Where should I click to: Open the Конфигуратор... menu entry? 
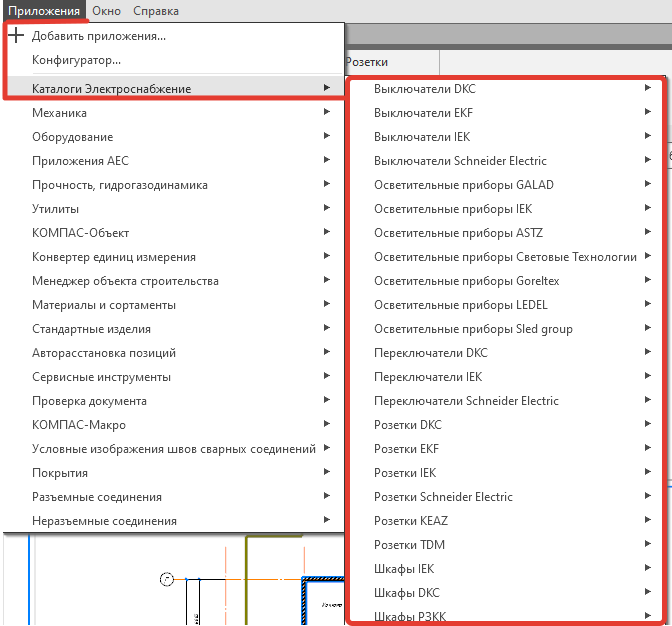[76, 61]
